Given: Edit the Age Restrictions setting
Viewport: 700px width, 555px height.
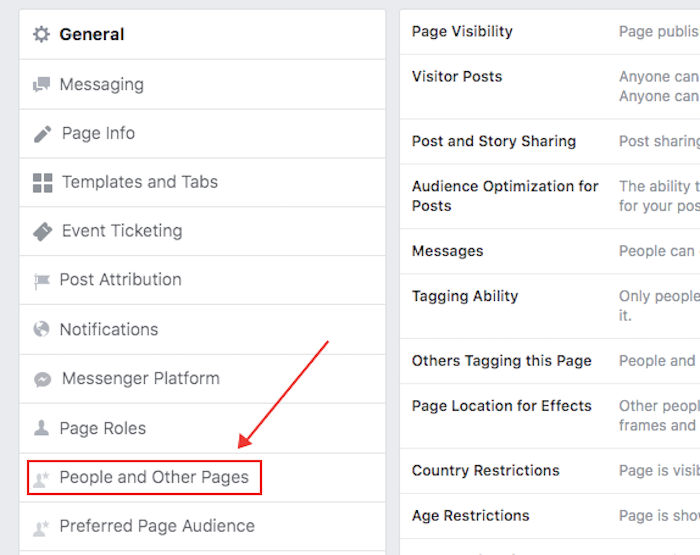Looking at the screenshot, I should click(471, 516).
